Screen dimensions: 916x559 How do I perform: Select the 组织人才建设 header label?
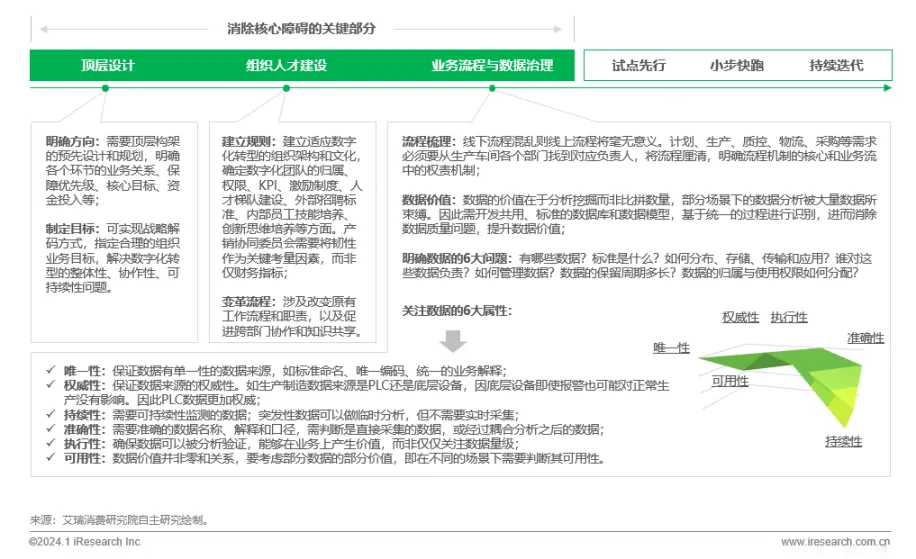click(x=286, y=65)
